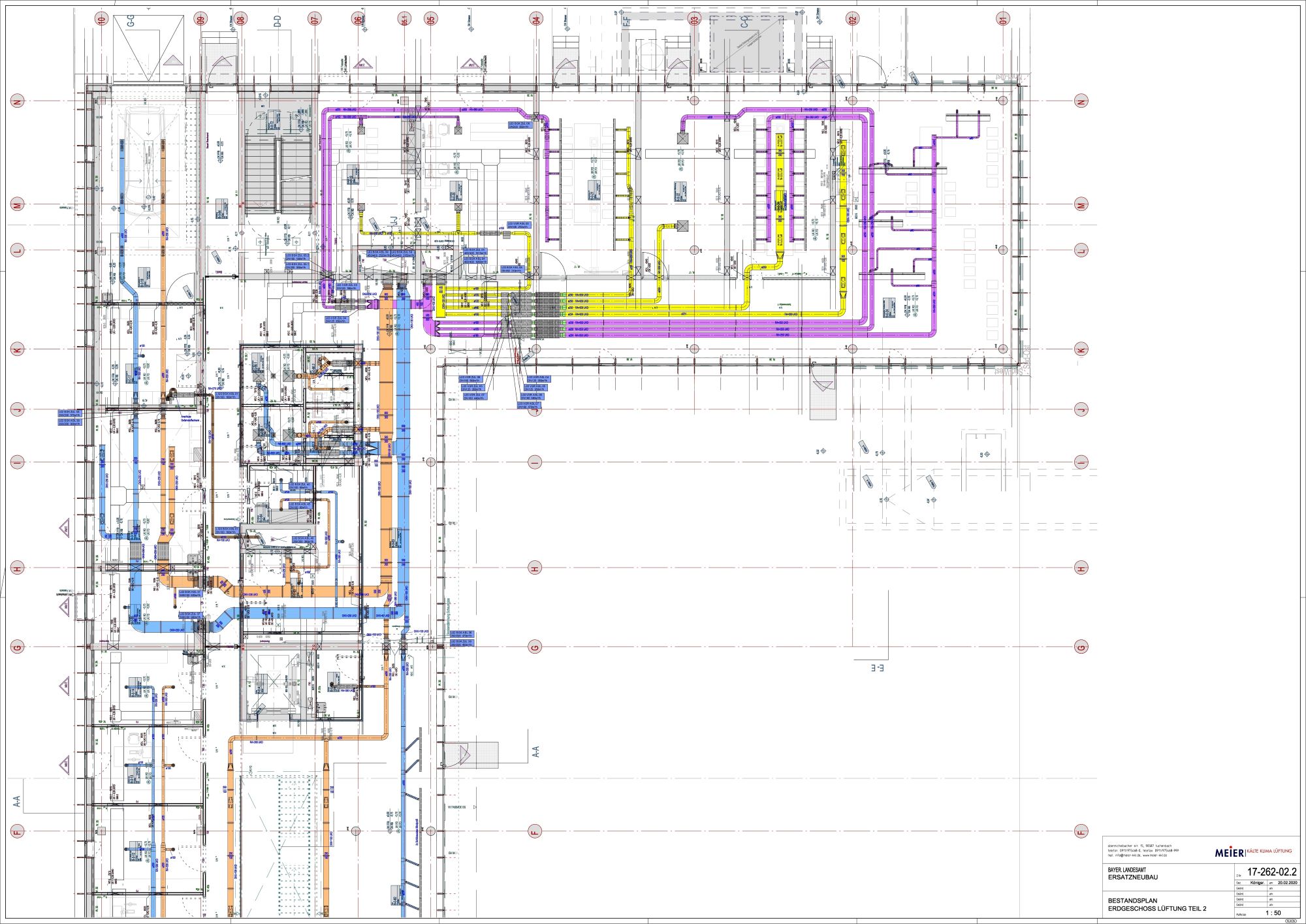Click the C-C section label at top
This screenshot has height=924, width=1306.
[744, 22]
